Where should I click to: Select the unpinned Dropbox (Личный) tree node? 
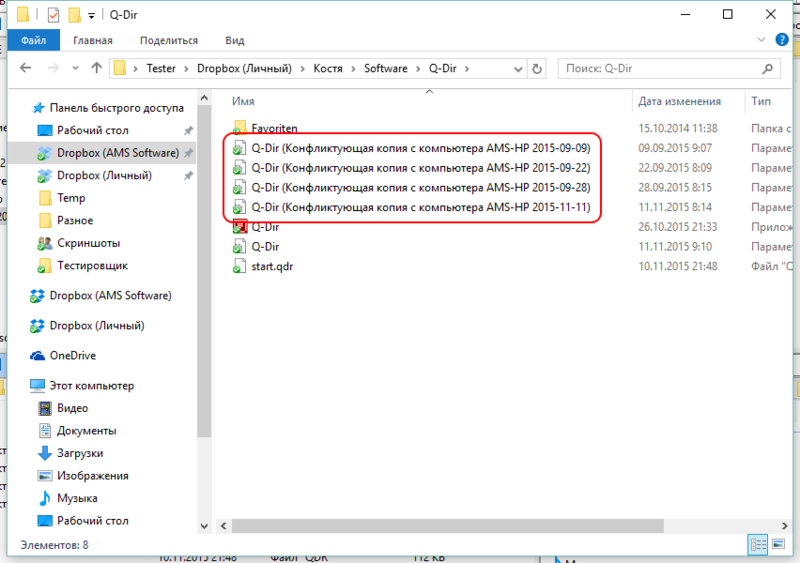click(x=97, y=325)
